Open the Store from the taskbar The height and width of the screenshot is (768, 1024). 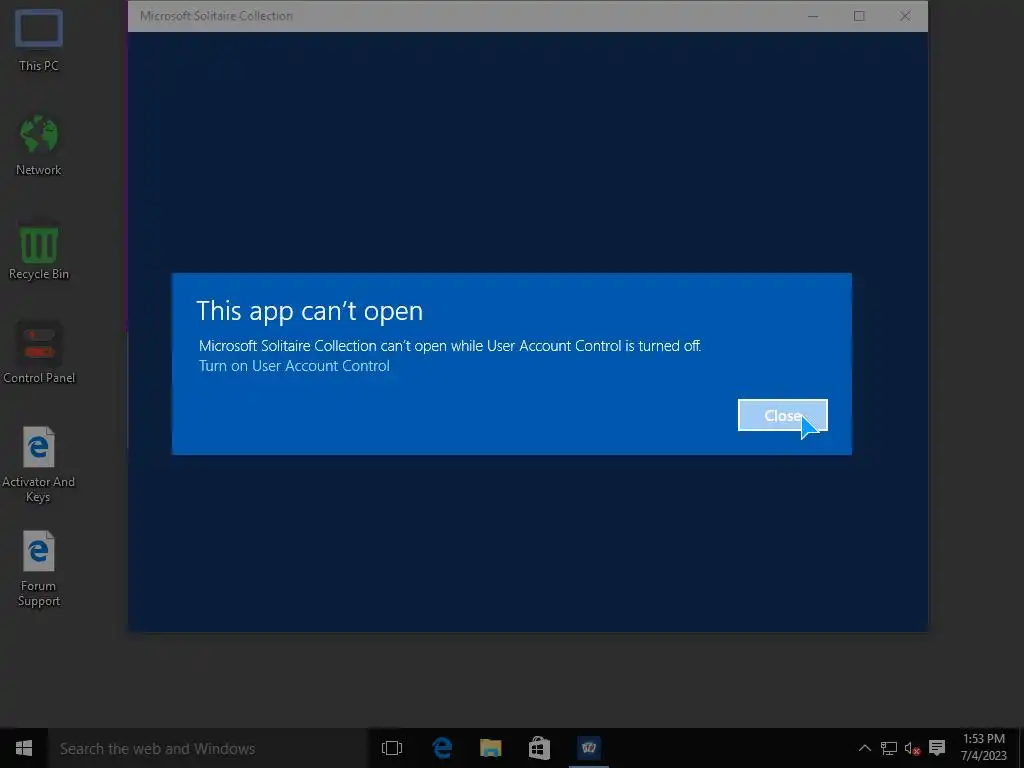click(539, 748)
